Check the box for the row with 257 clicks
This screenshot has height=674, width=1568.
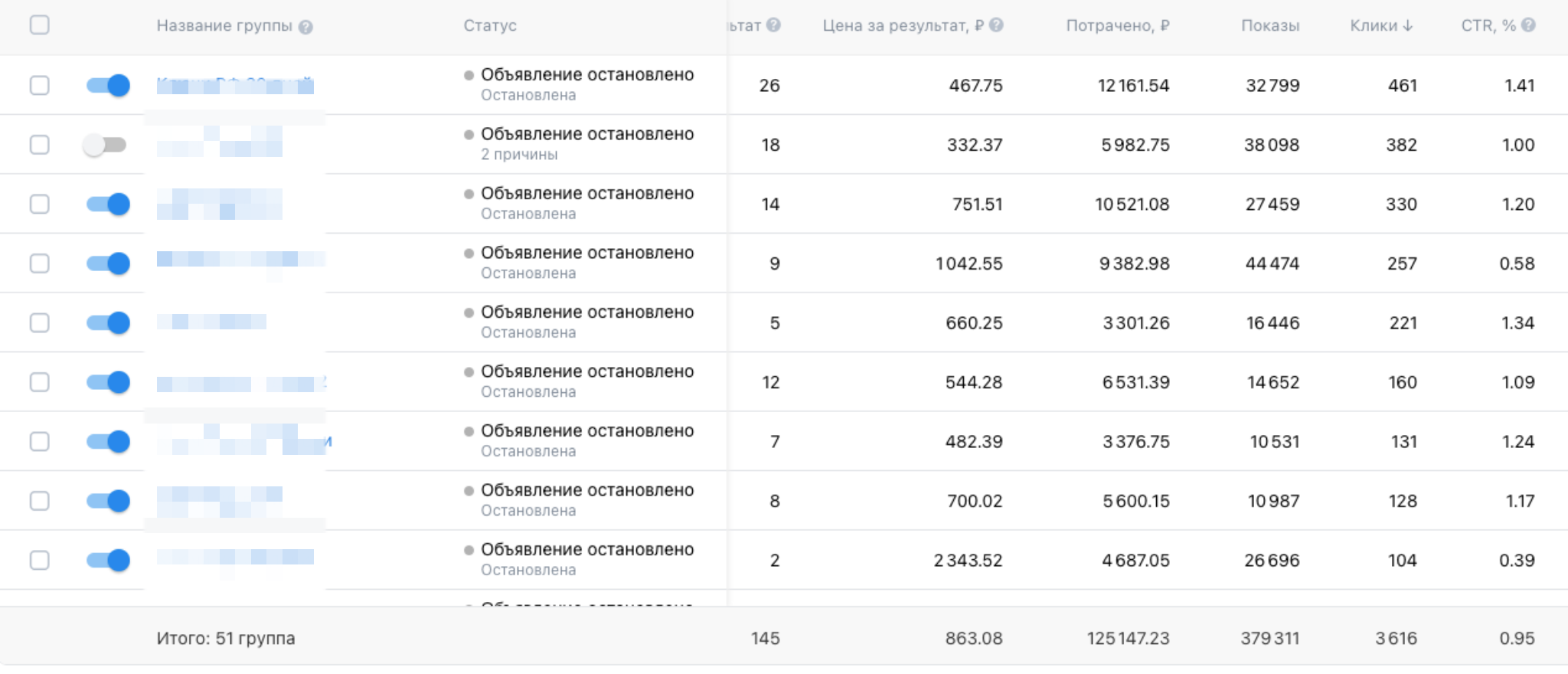tap(39, 263)
